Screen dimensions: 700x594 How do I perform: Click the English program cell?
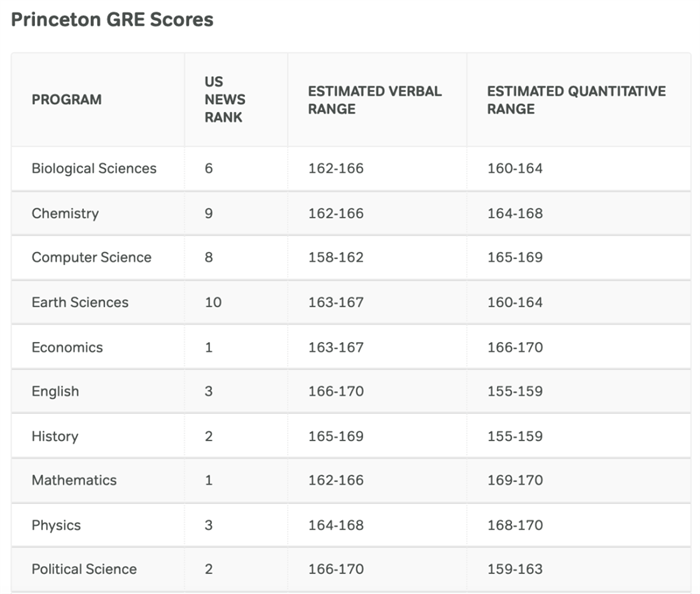pyautogui.click(x=55, y=391)
